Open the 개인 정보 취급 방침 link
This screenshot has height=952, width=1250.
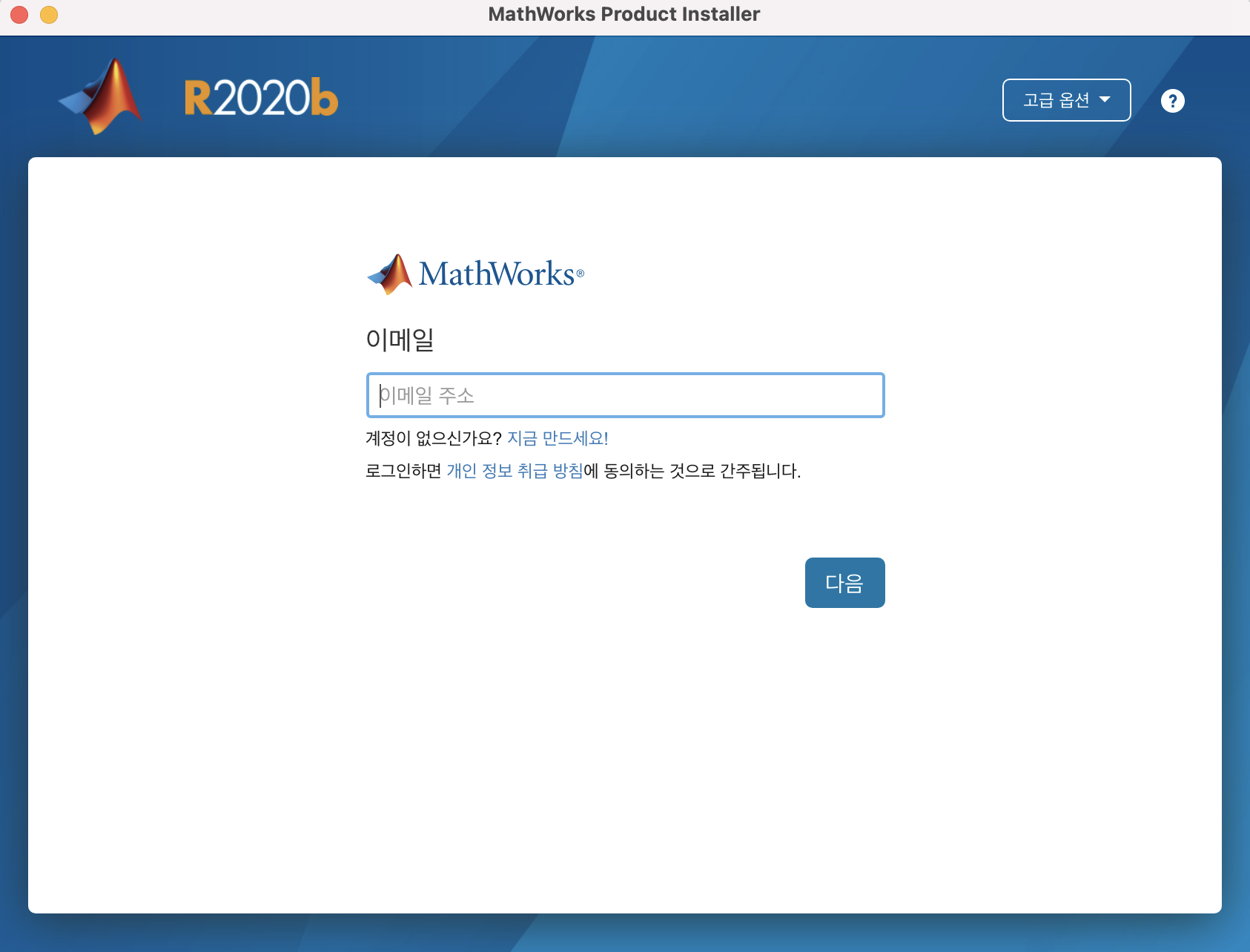(x=515, y=471)
